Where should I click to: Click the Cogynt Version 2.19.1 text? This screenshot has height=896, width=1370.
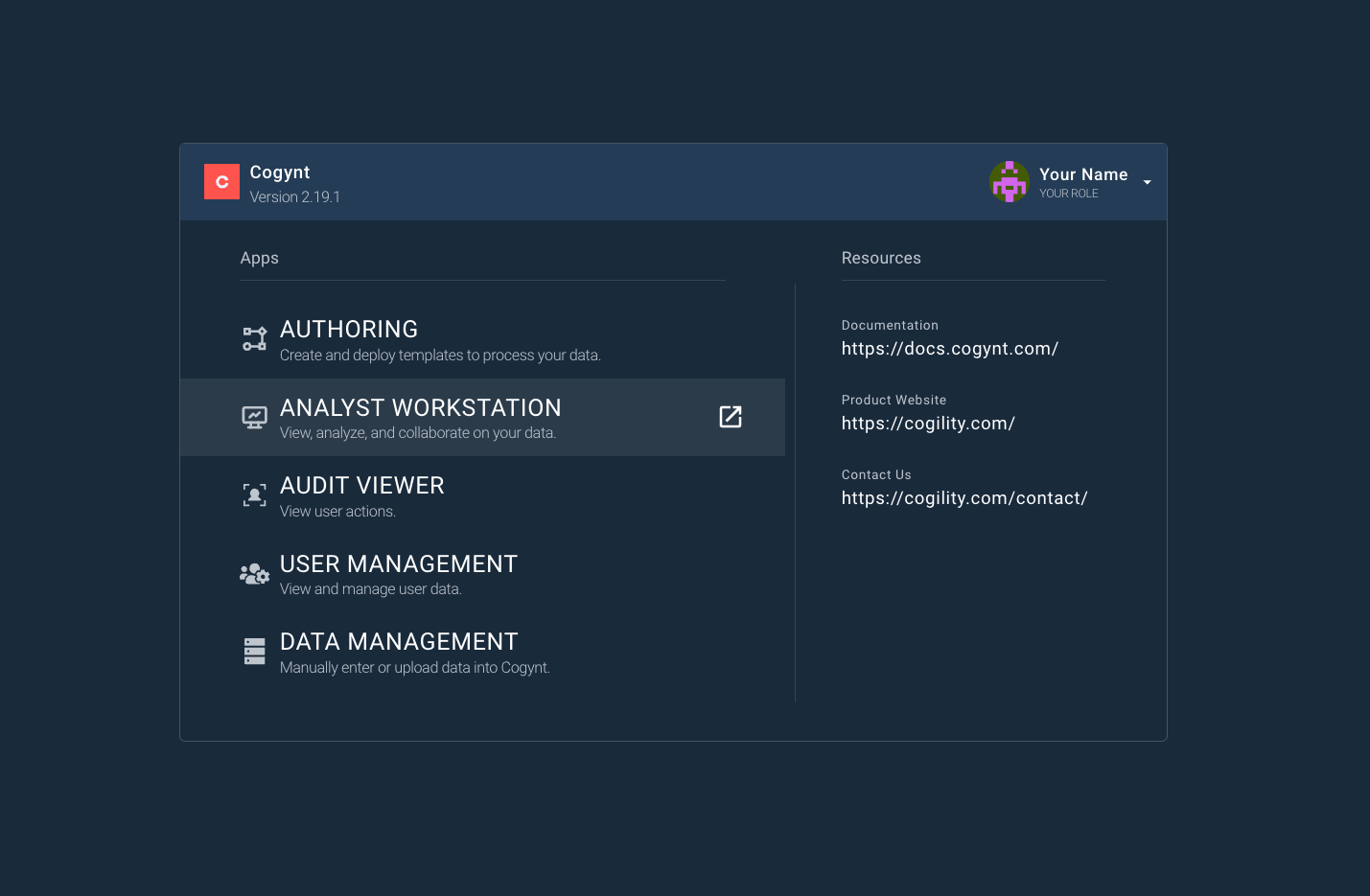tap(295, 196)
